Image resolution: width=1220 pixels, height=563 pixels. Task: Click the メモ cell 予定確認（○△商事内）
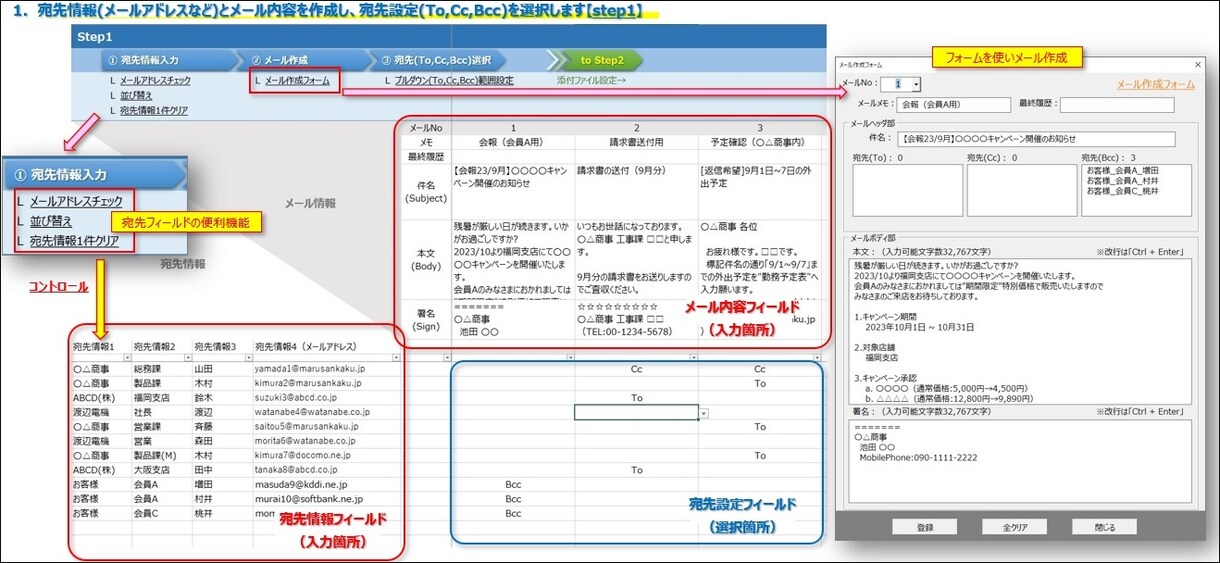click(x=760, y=142)
